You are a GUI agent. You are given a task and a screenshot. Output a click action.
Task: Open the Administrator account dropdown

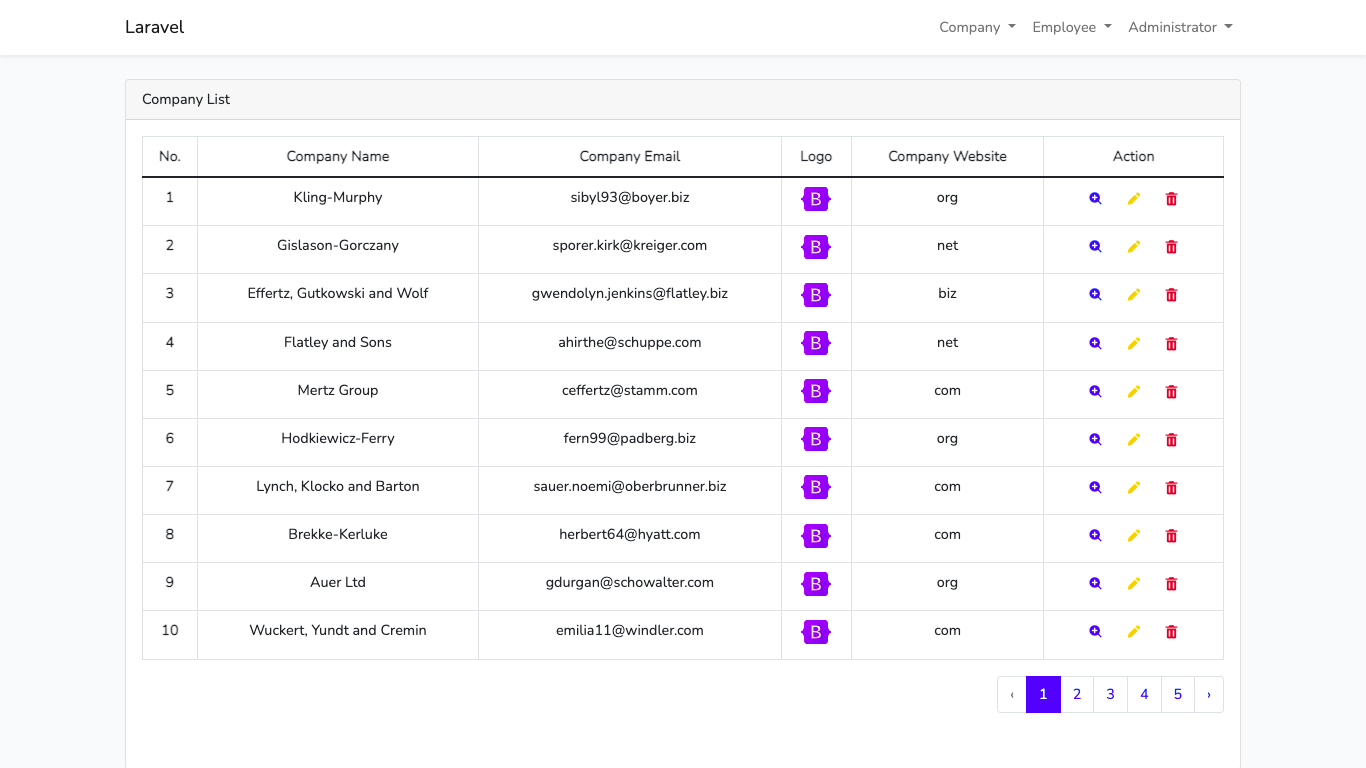(1180, 27)
